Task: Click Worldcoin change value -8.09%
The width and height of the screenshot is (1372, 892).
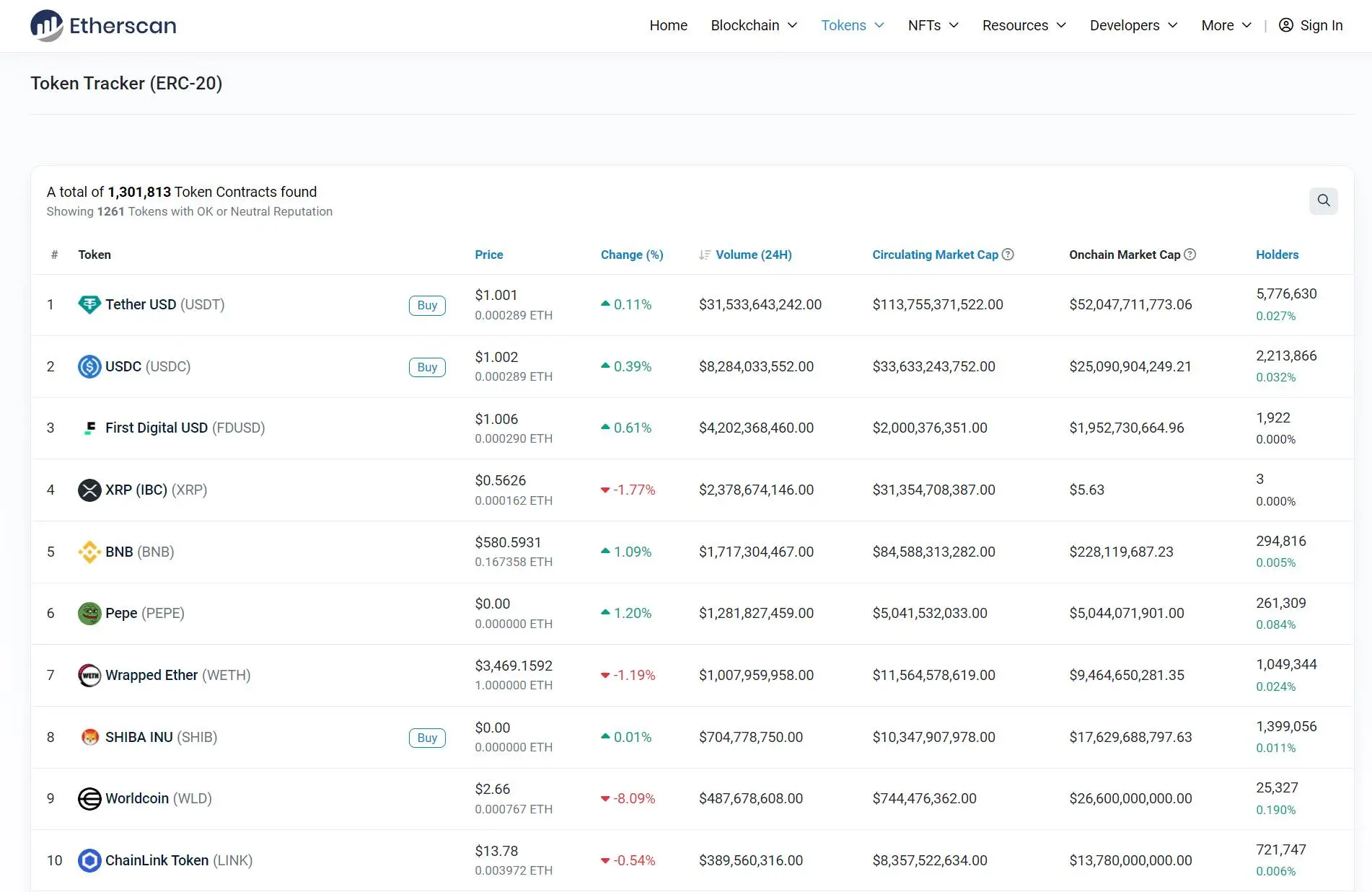Action: 628,798
